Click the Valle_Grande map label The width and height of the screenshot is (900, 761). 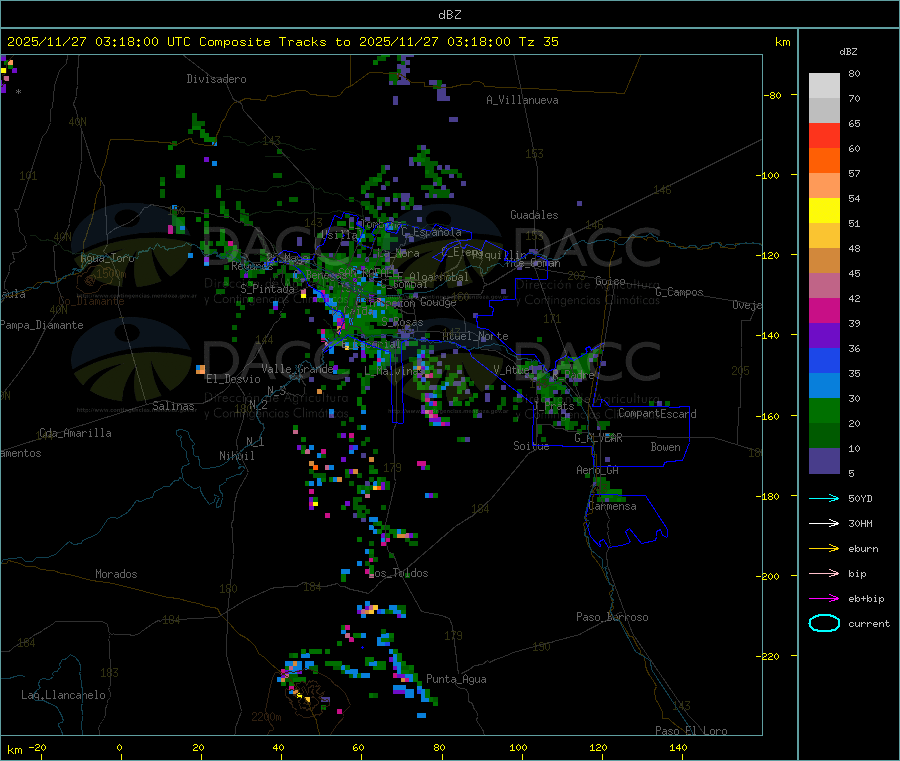(297, 369)
